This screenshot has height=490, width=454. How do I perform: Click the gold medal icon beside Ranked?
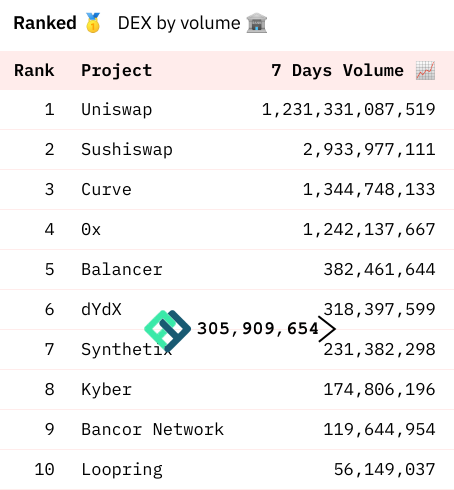tap(93, 23)
